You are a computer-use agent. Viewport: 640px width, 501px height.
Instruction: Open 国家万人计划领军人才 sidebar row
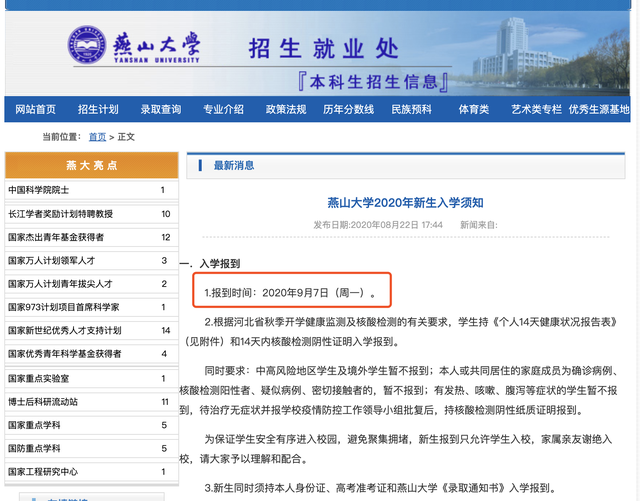tap(92, 260)
